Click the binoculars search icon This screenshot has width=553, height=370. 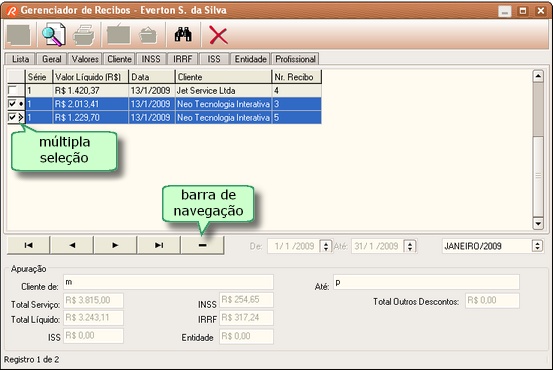coord(183,35)
